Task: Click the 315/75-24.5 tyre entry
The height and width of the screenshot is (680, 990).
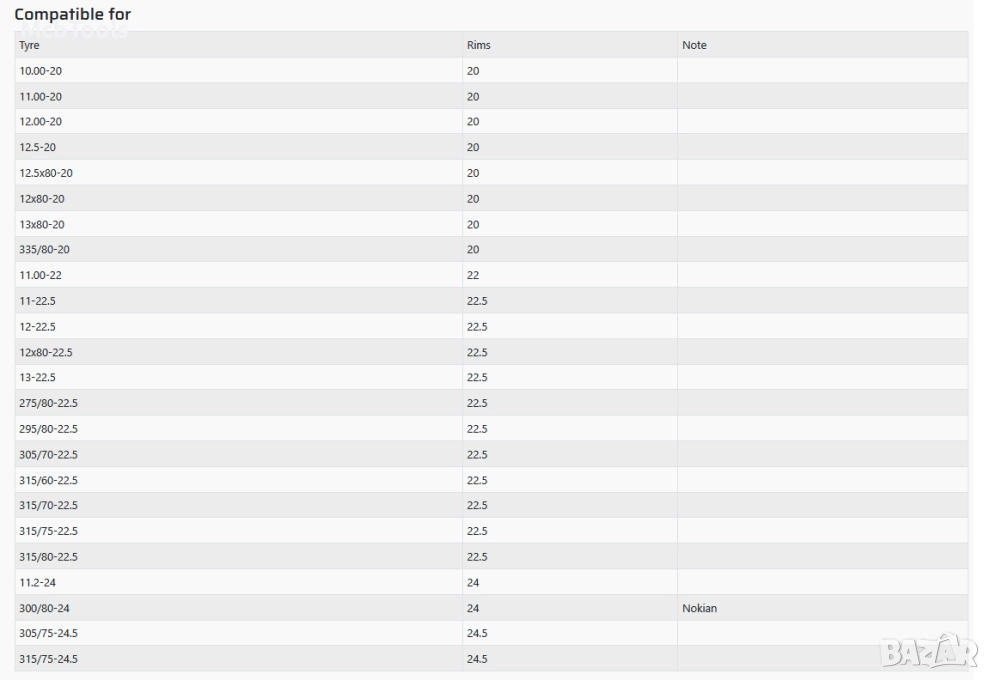Action: click(48, 659)
